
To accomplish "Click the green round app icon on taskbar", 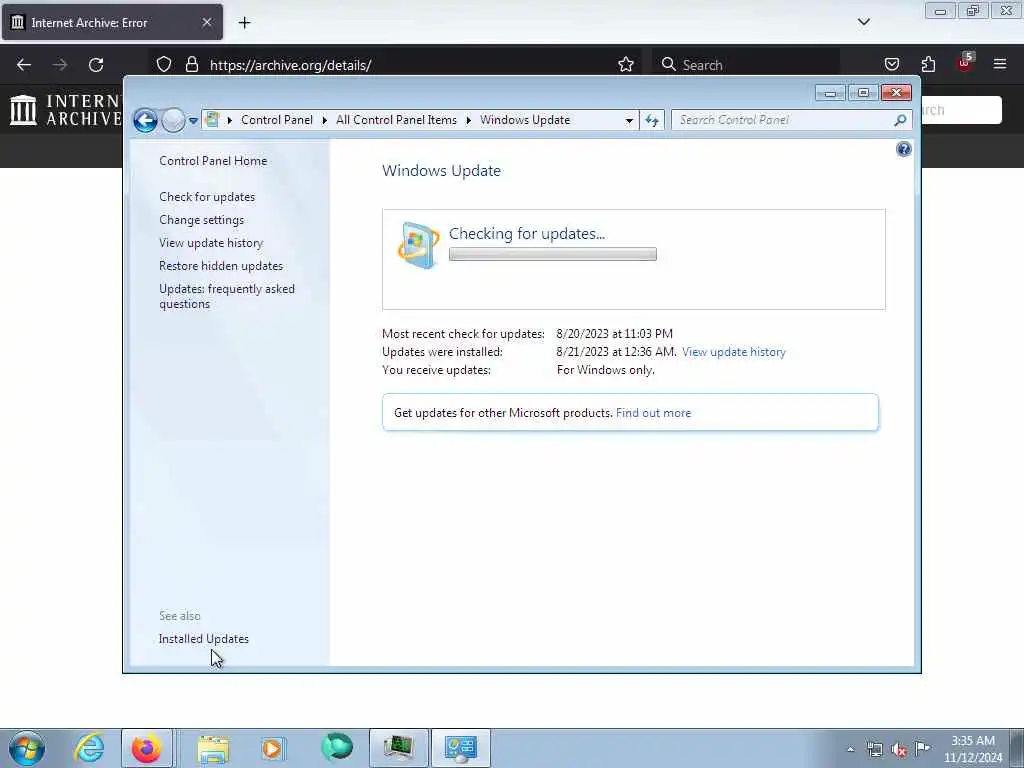I will point(336,748).
